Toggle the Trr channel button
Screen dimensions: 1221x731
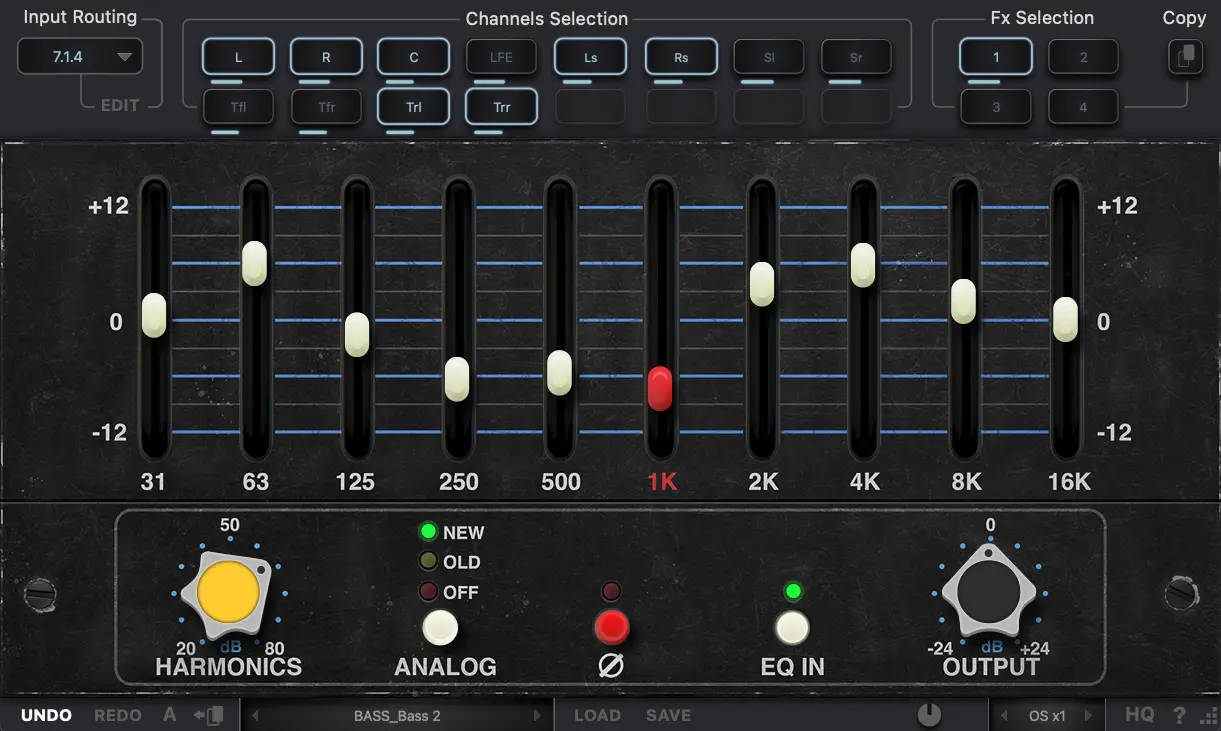[x=501, y=106]
